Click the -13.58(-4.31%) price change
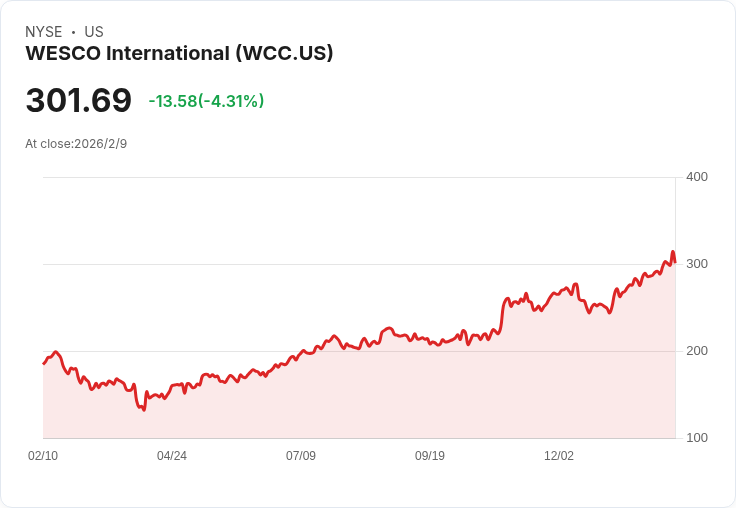 coord(206,101)
